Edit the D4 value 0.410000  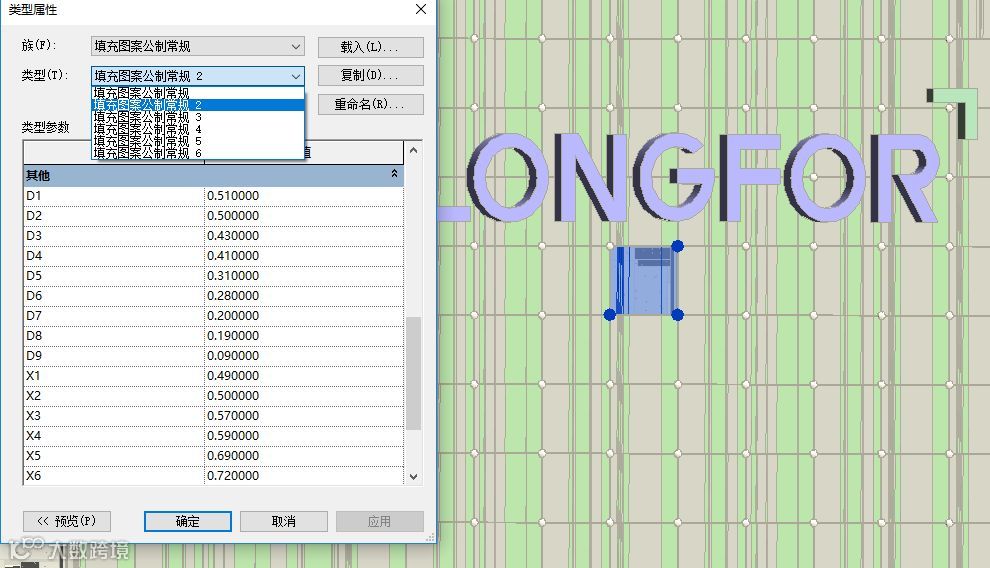tap(304, 256)
